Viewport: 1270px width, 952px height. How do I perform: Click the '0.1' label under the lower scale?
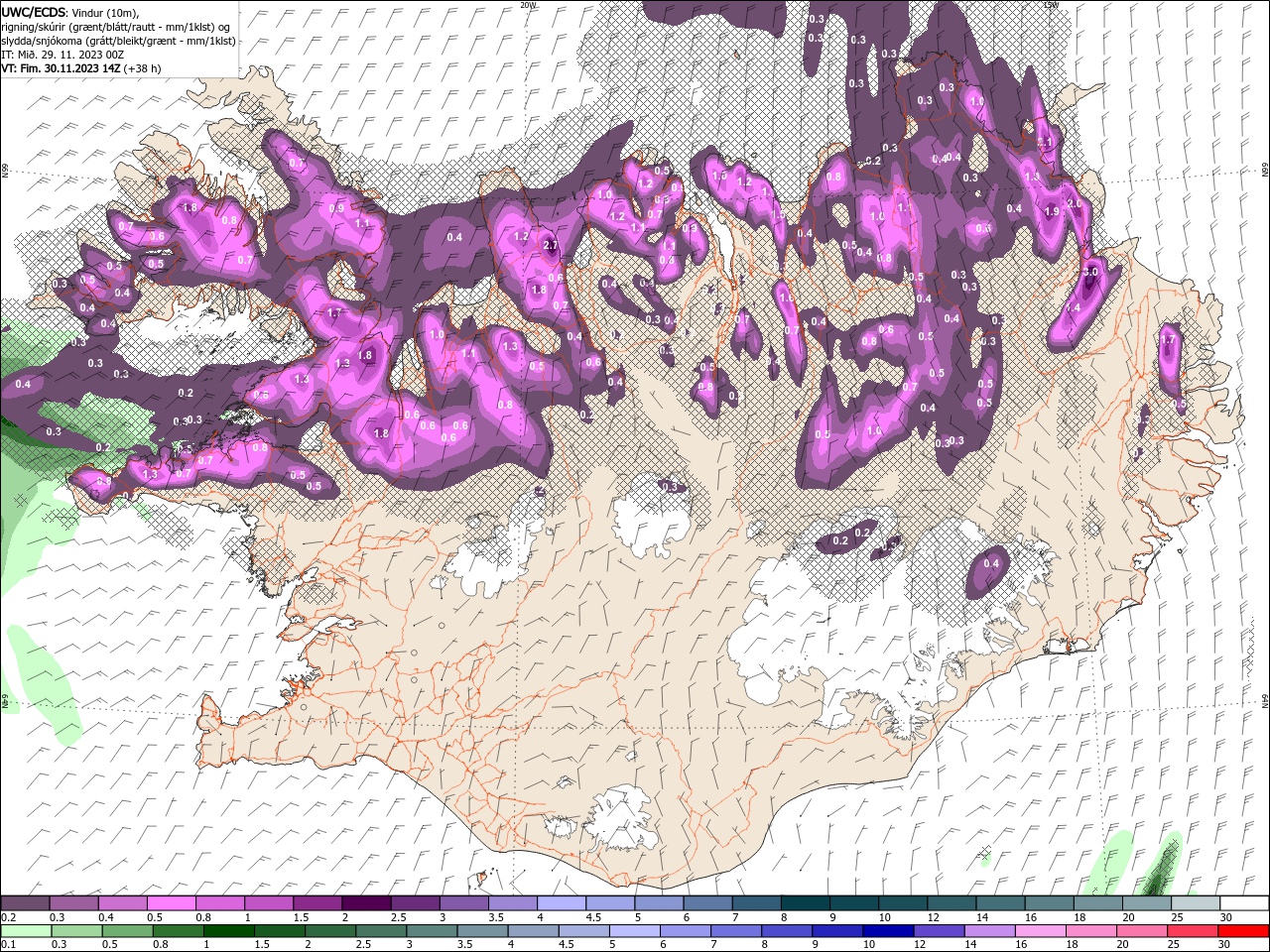(x=8, y=945)
